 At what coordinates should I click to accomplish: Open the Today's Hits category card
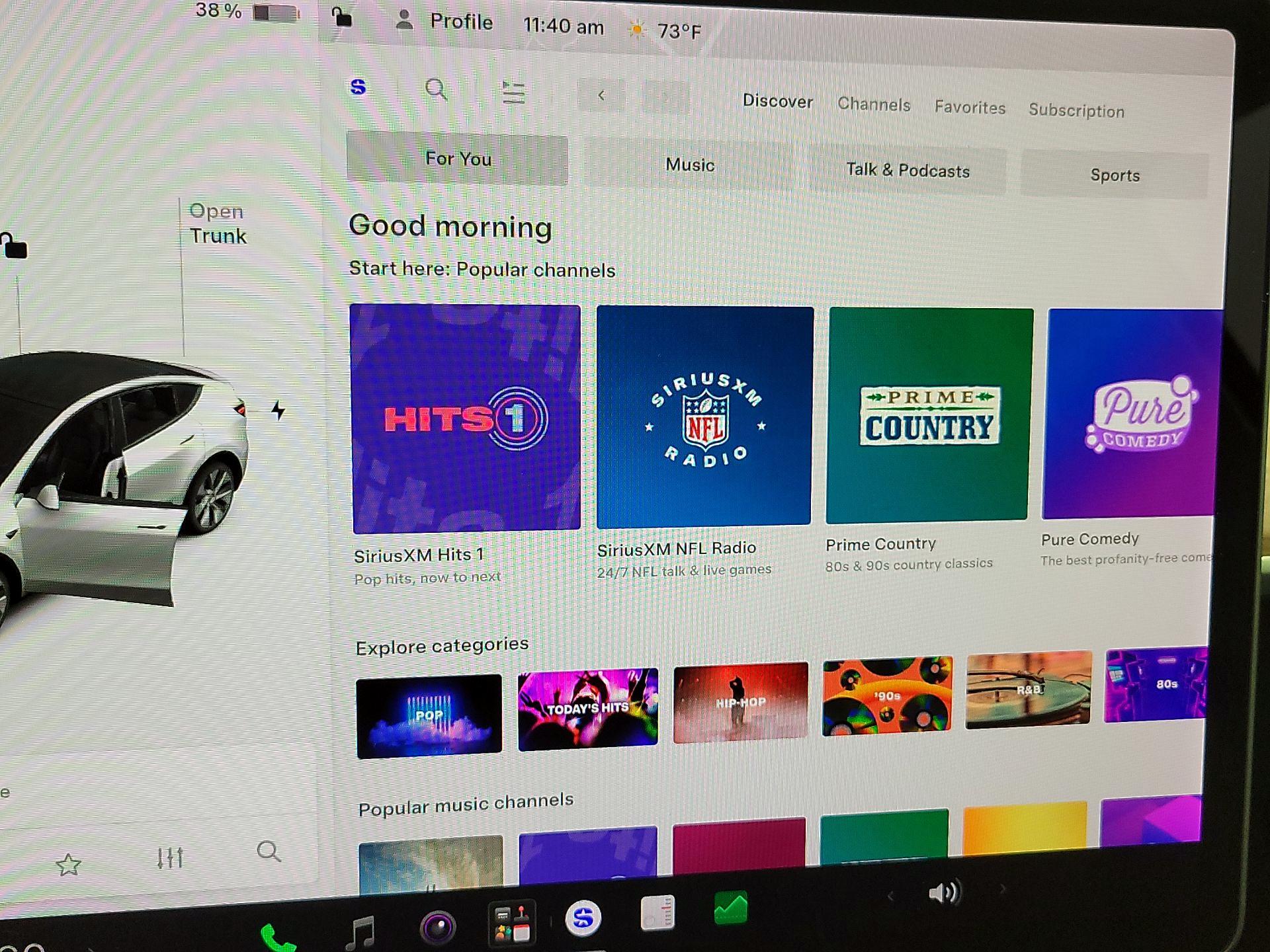588,709
